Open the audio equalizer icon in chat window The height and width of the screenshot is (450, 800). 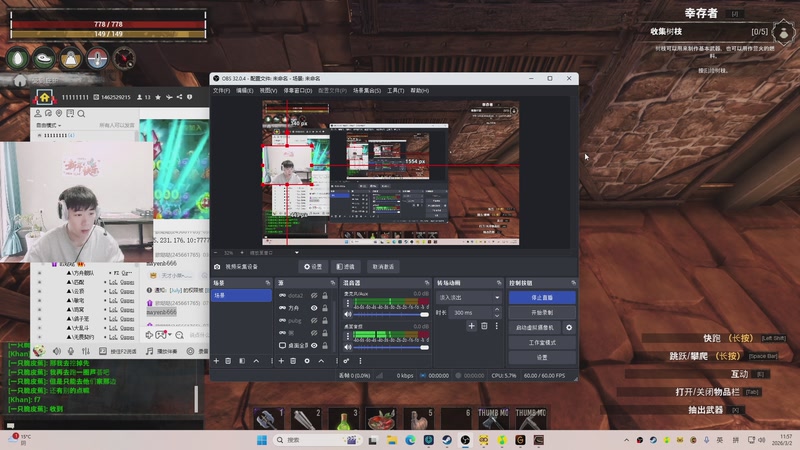(86, 352)
